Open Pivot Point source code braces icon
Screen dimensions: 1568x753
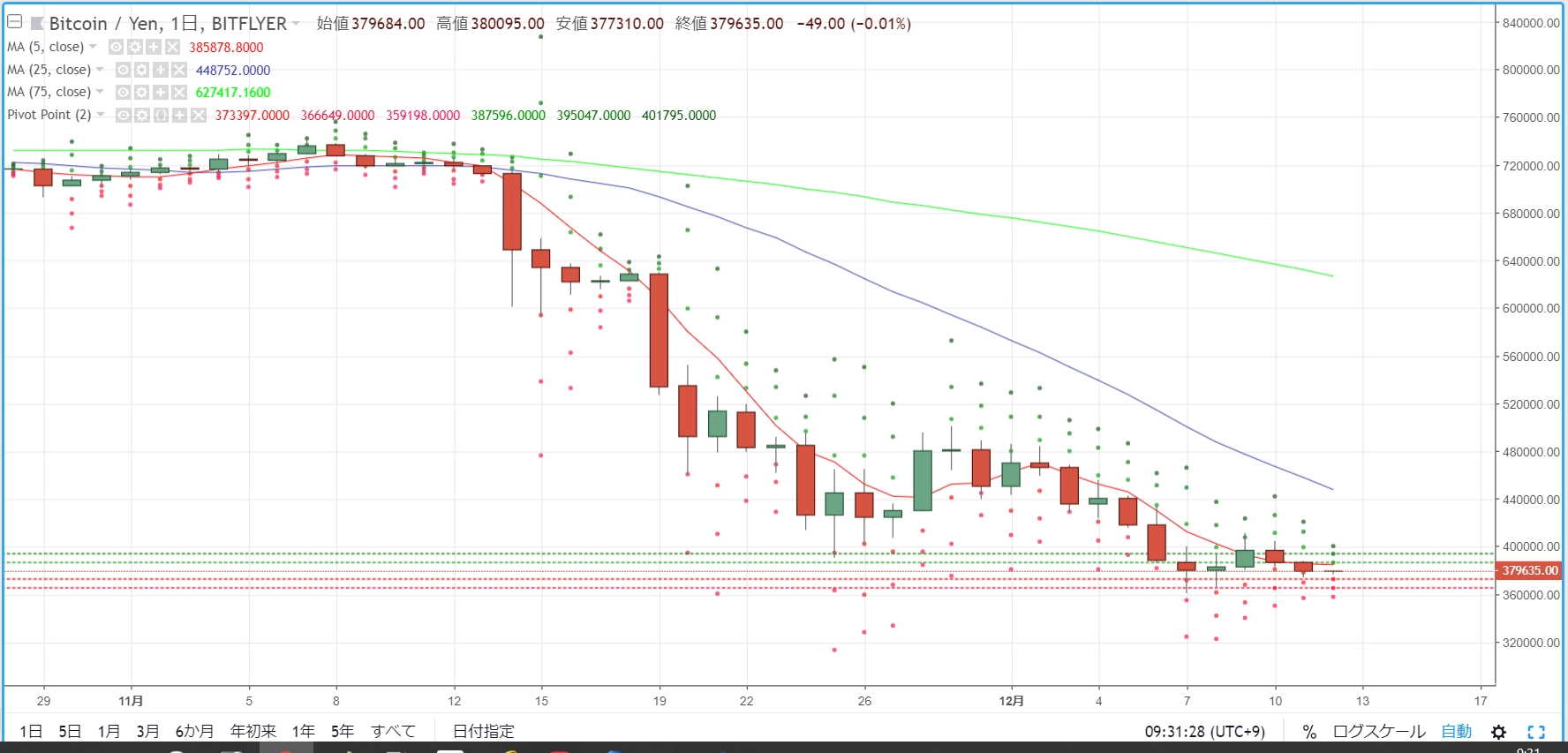pyautogui.click(x=161, y=115)
